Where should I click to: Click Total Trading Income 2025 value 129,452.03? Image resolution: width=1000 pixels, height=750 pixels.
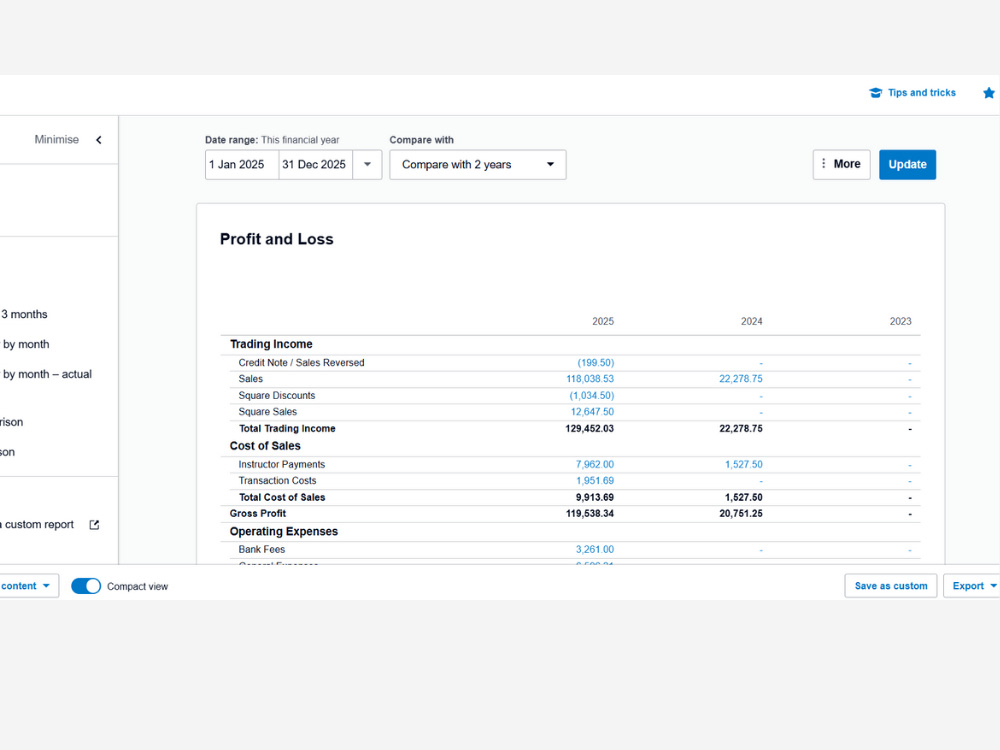[x=589, y=429]
